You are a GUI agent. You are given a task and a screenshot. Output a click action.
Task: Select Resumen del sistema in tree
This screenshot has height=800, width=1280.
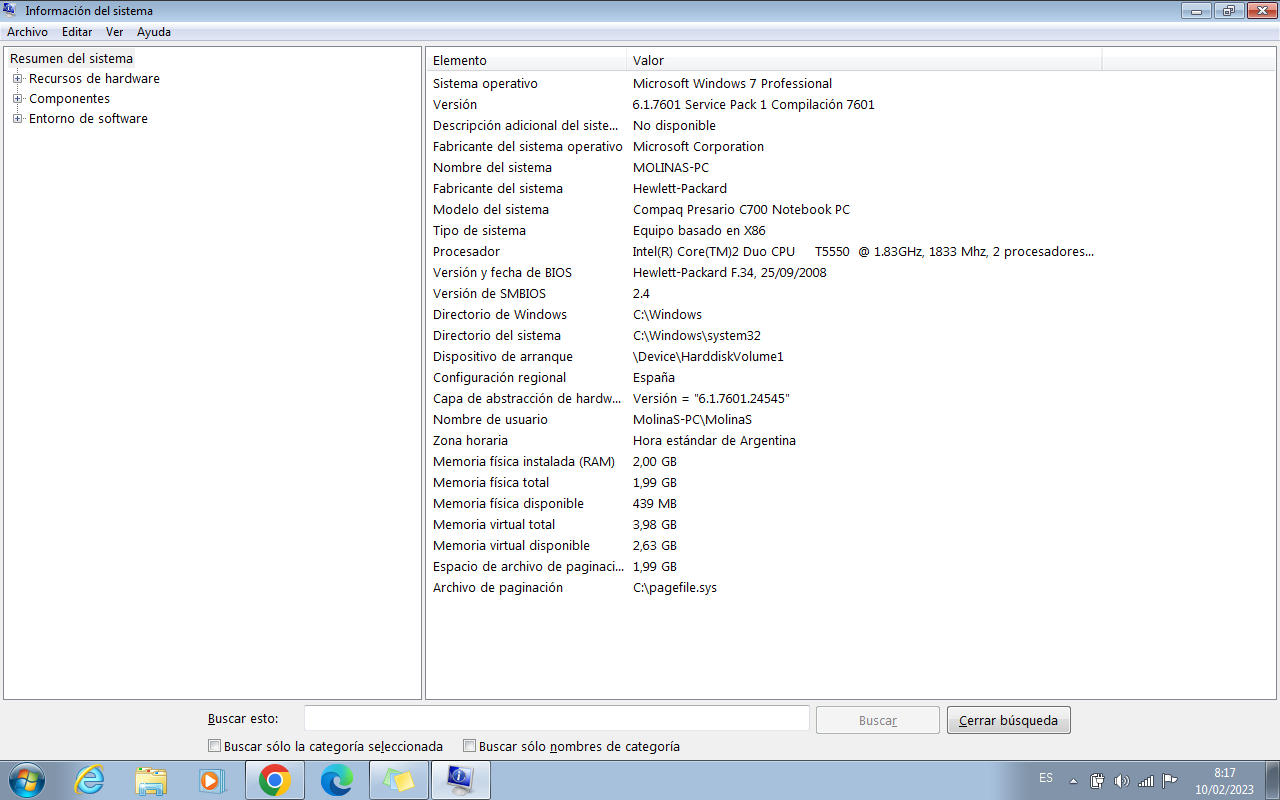pyautogui.click(x=71, y=58)
